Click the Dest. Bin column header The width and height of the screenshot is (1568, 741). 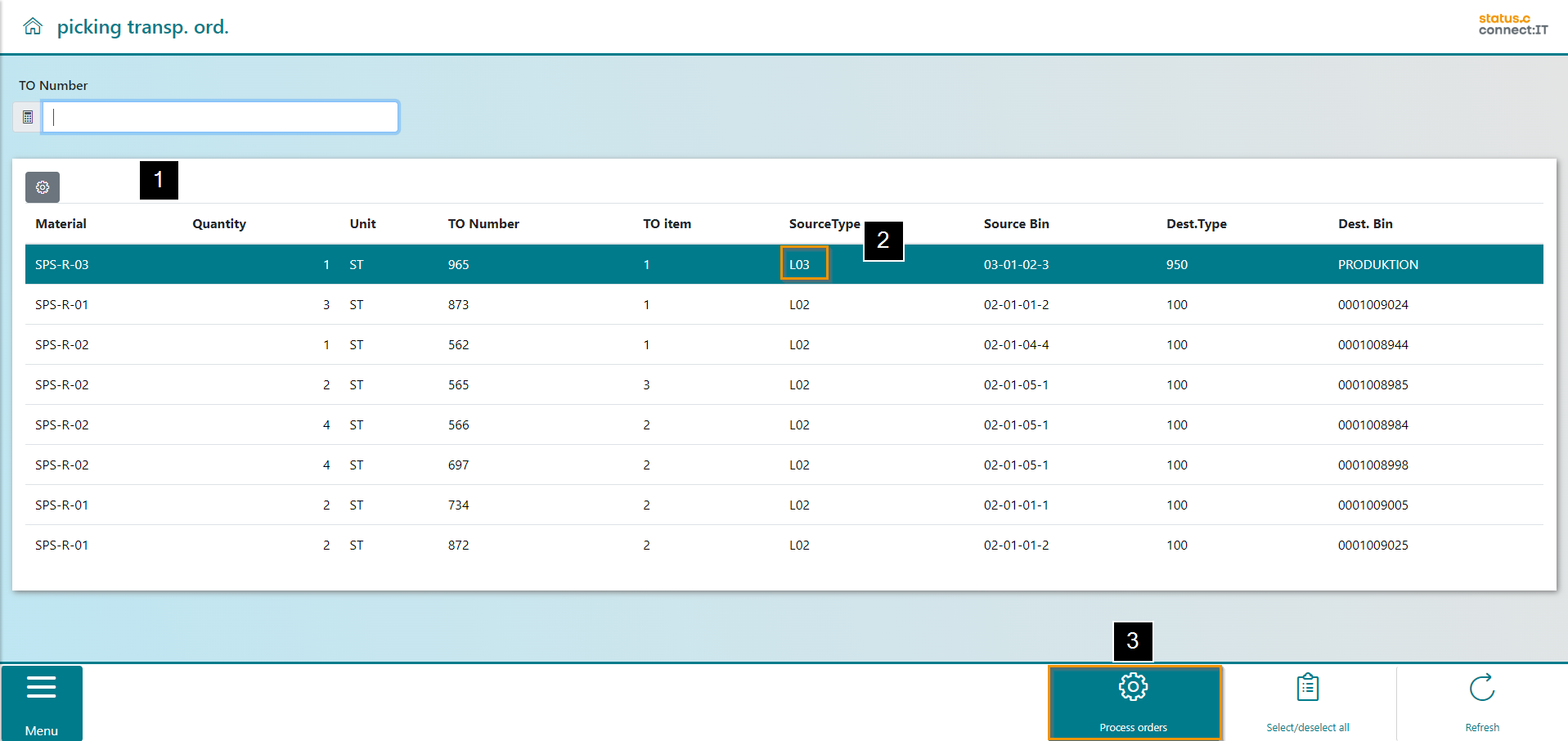tap(1365, 224)
